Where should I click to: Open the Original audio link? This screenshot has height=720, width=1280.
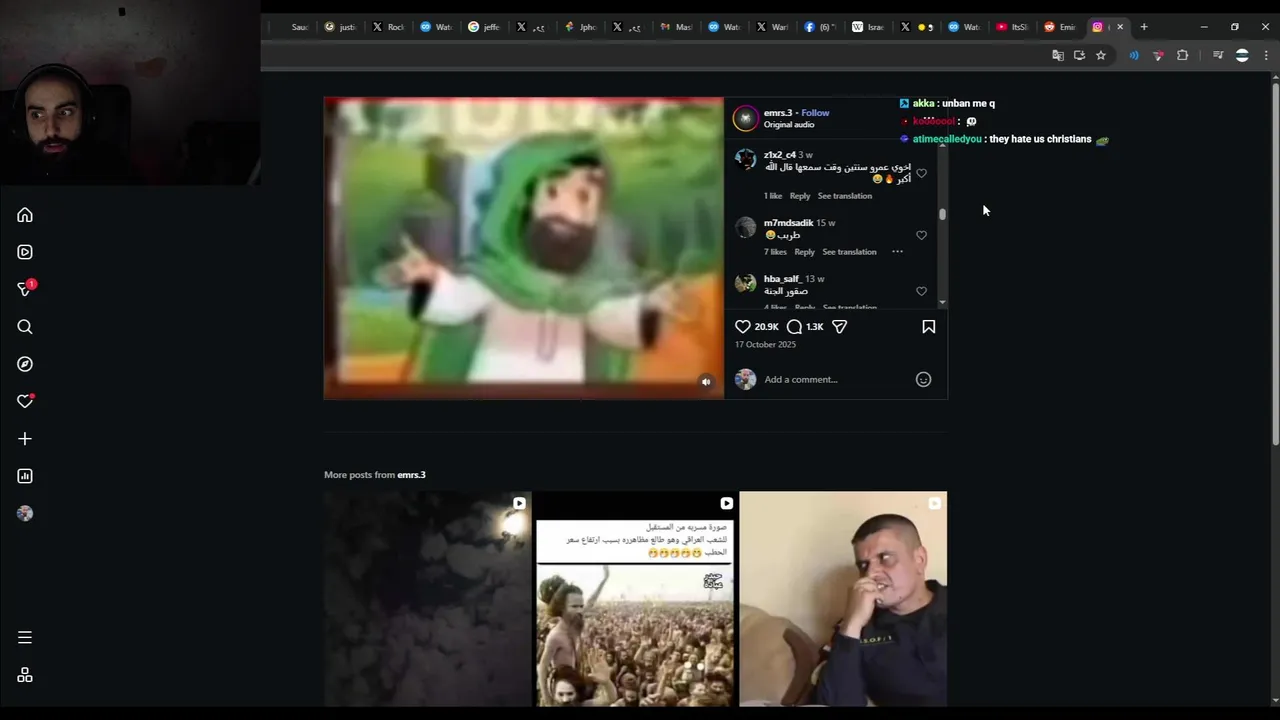[789, 125]
